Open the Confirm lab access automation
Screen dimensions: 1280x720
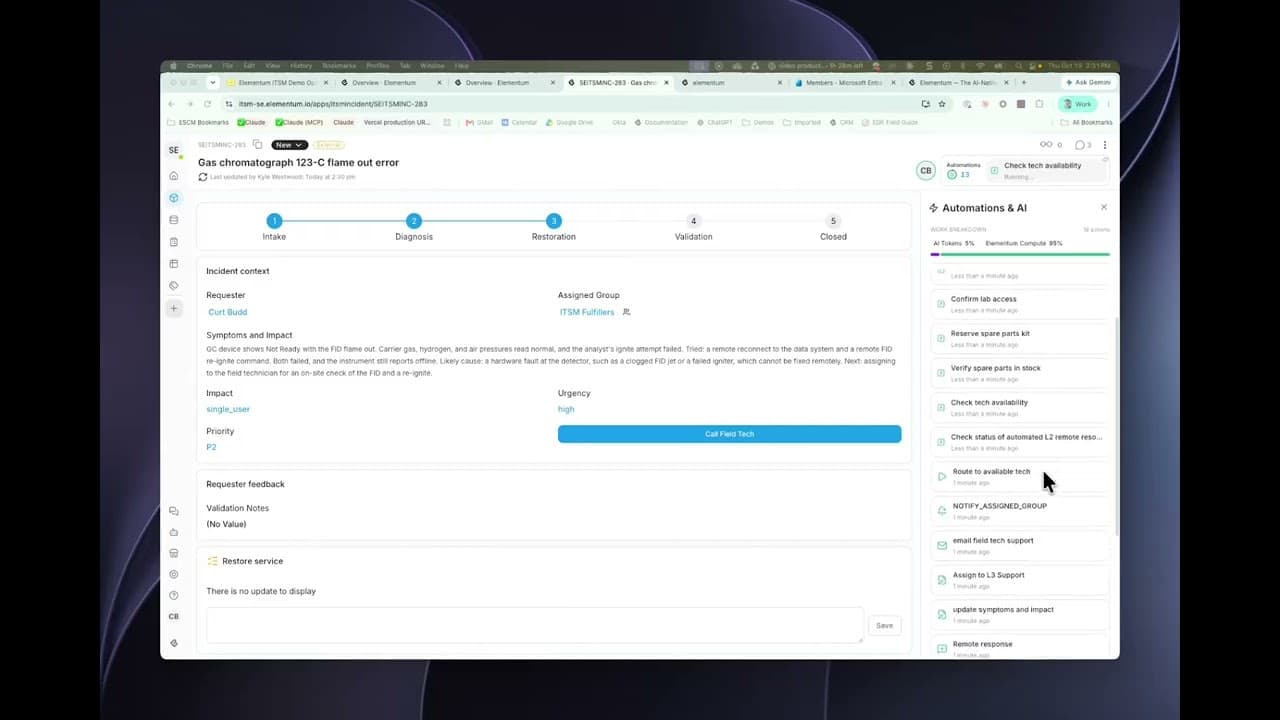1020,304
